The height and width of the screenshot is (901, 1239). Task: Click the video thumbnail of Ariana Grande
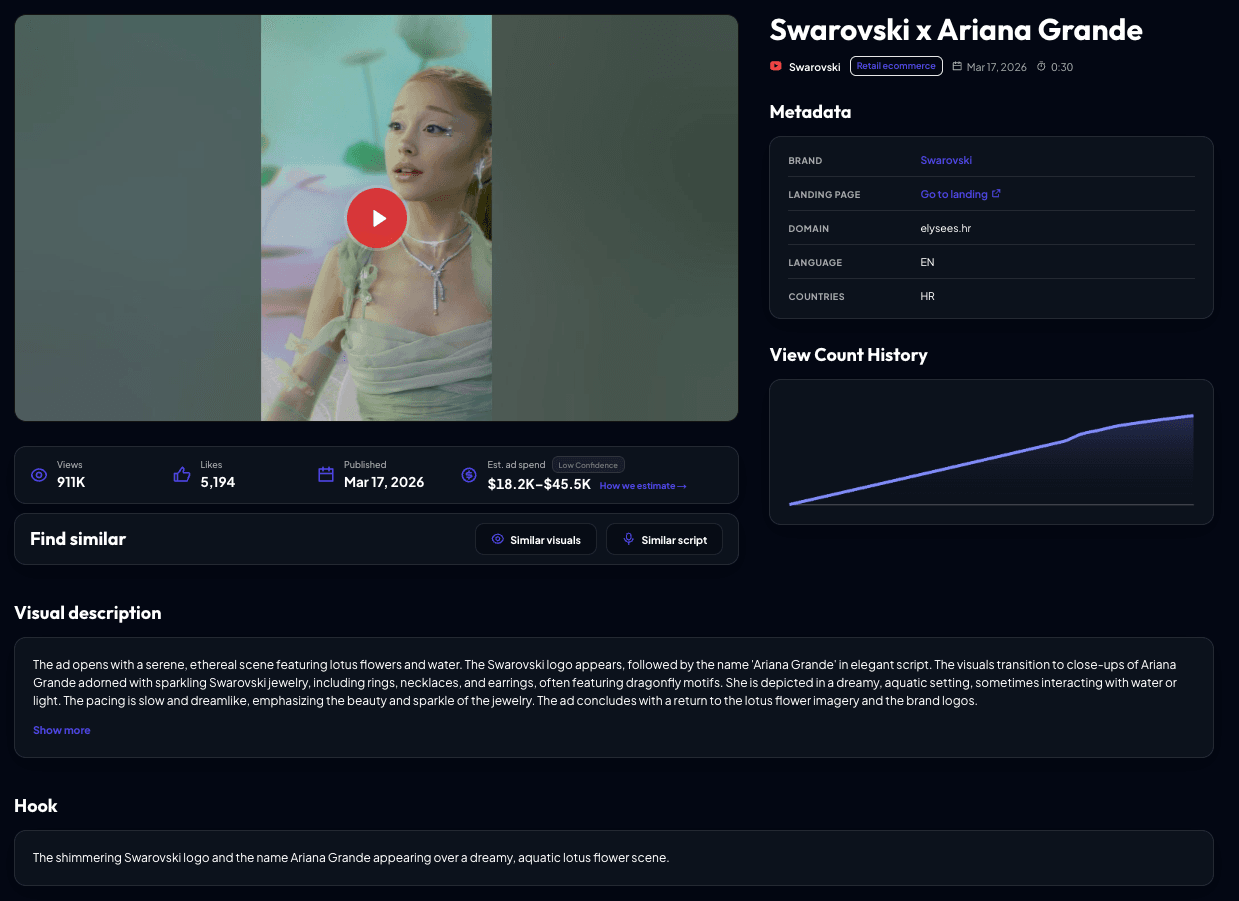coord(376,218)
